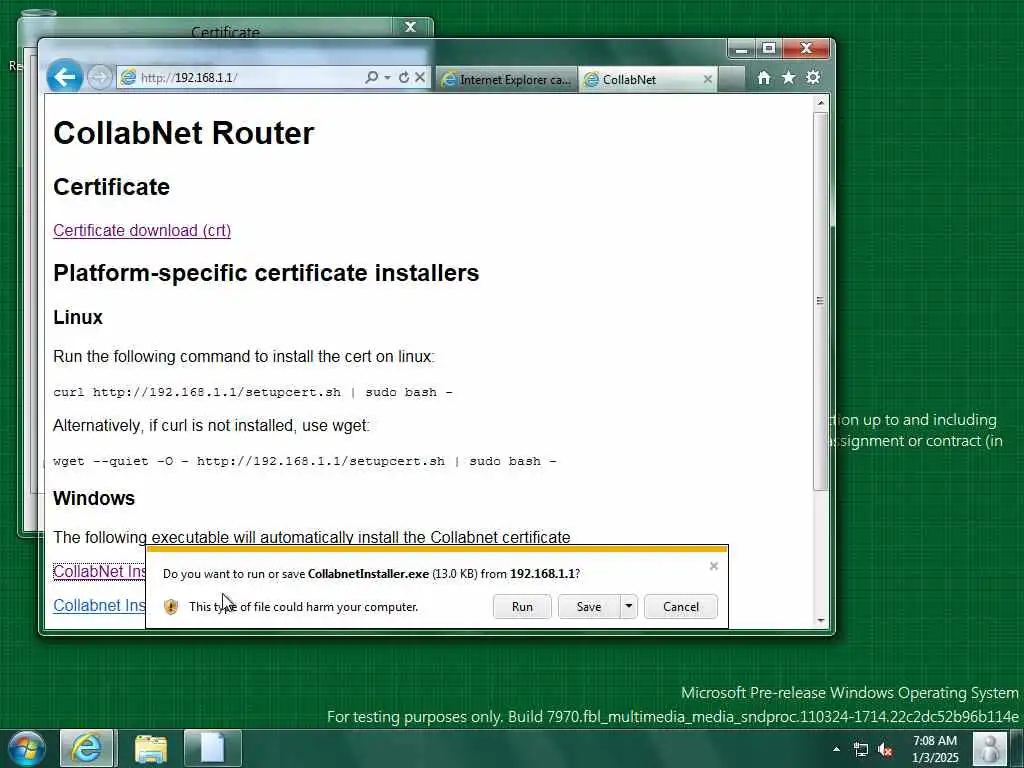
Task: Open a new tab button
Action: click(731, 79)
